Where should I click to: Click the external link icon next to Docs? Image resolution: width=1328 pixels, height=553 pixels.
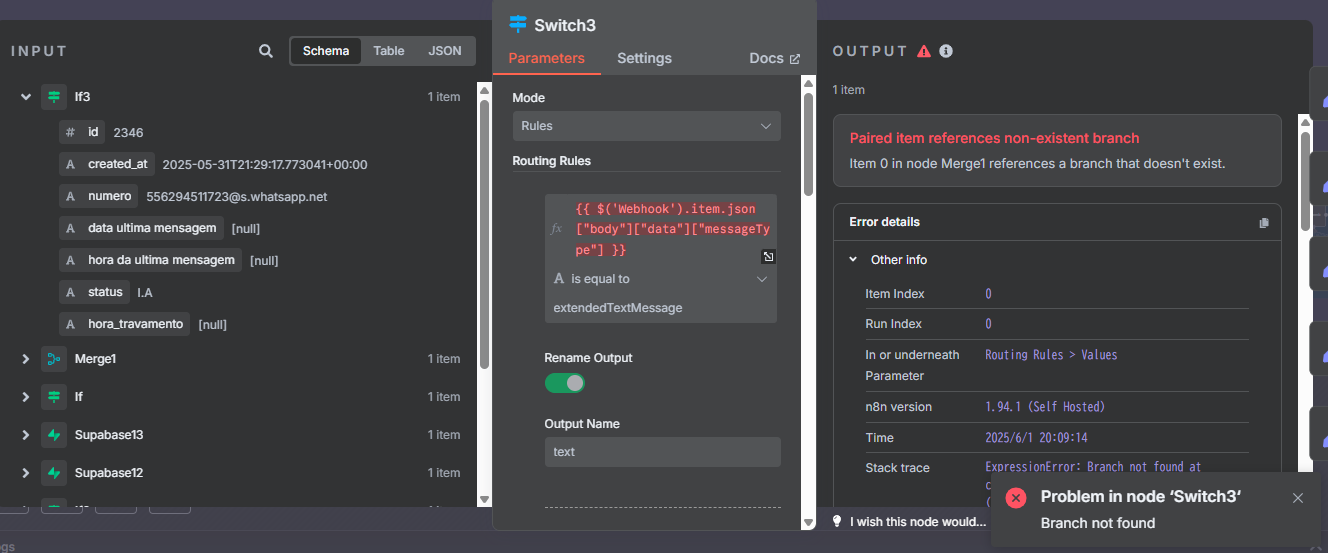point(795,59)
